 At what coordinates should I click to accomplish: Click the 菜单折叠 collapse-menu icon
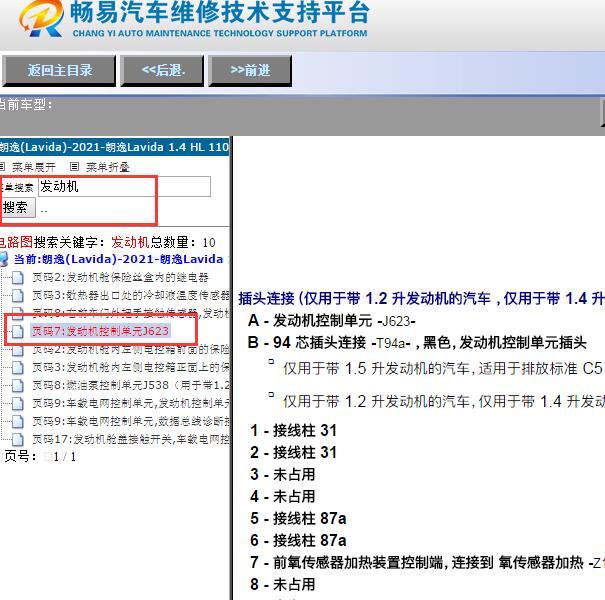(74, 167)
